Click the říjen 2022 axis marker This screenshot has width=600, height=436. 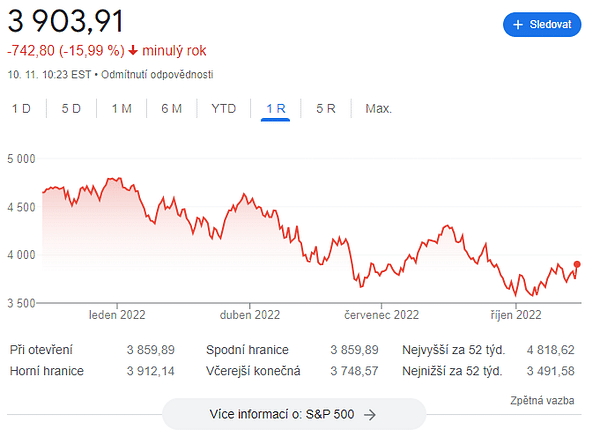(516, 315)
